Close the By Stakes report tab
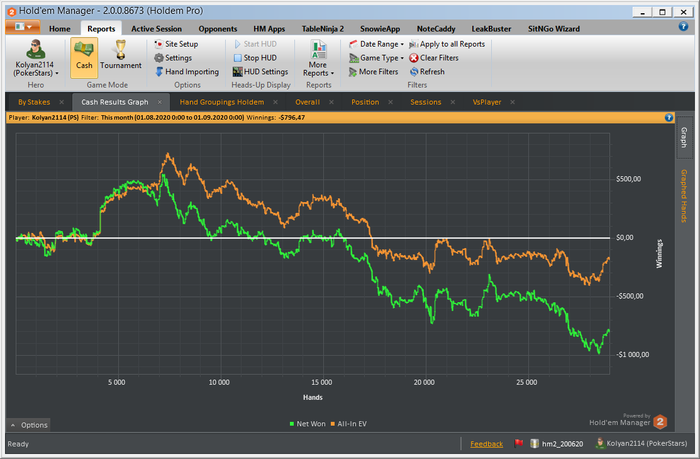 point(62,102)
